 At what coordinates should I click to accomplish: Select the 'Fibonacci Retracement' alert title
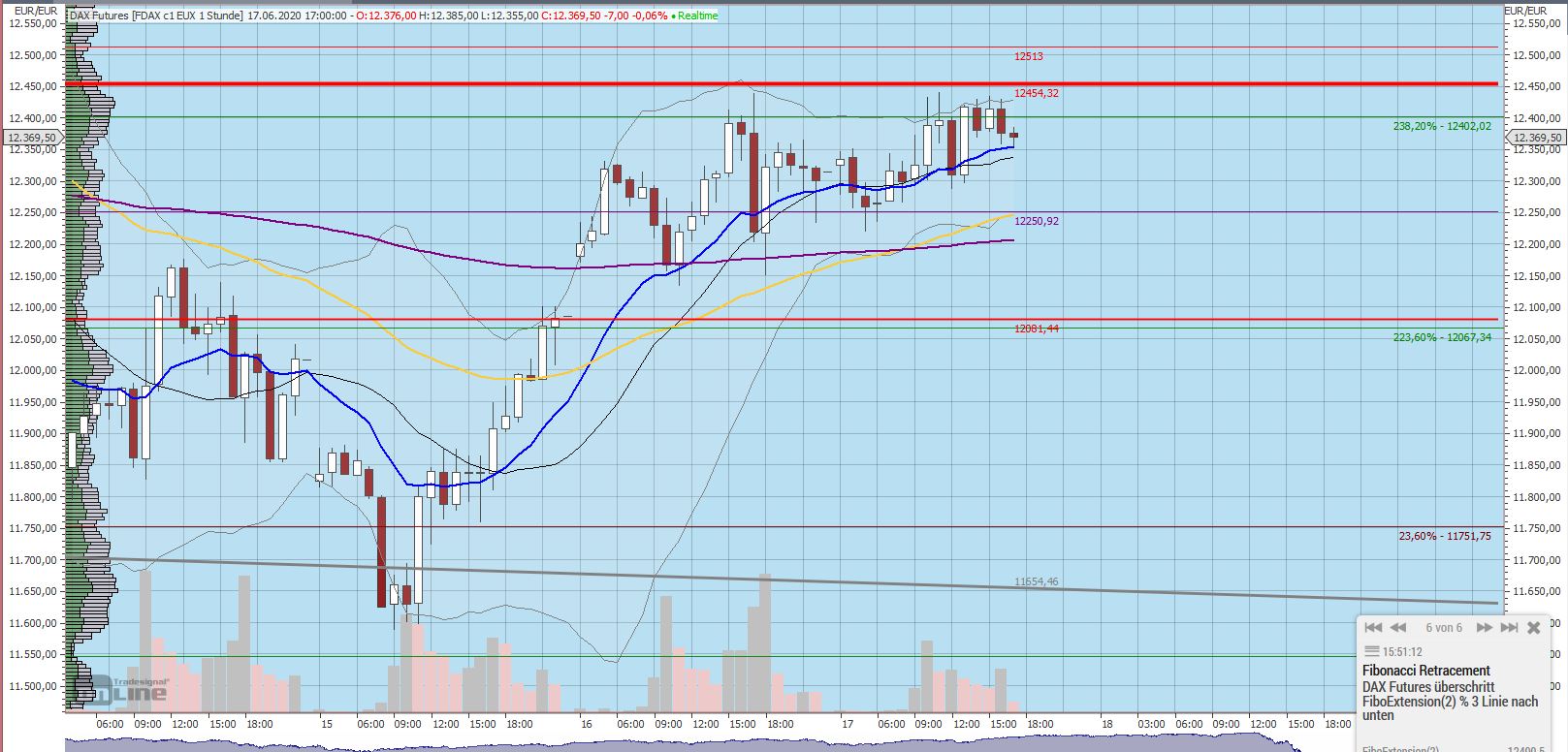(1426, 671)
